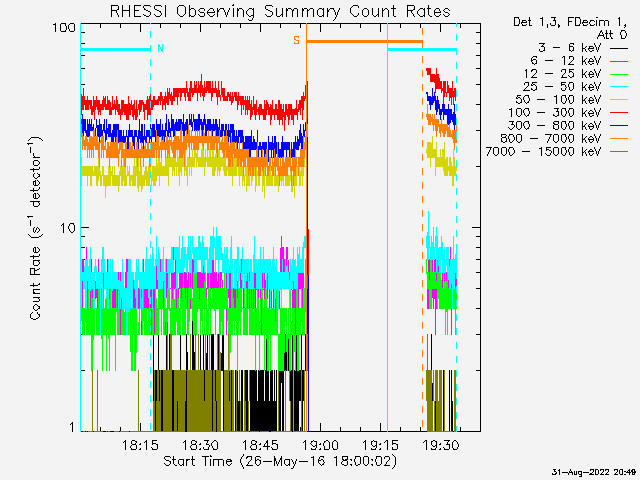Click the 19:15 time axis tick label
The image size is (640, 480).
tap(380, 445)
